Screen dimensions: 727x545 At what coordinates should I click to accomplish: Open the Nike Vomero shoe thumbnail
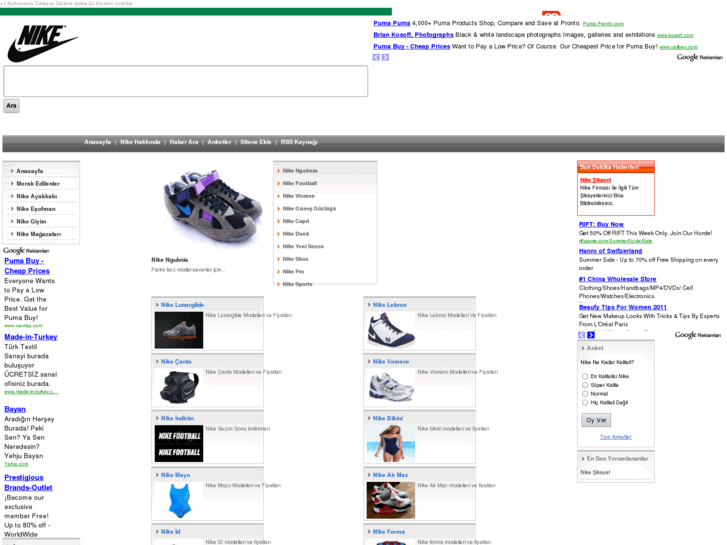coord(391,387)
